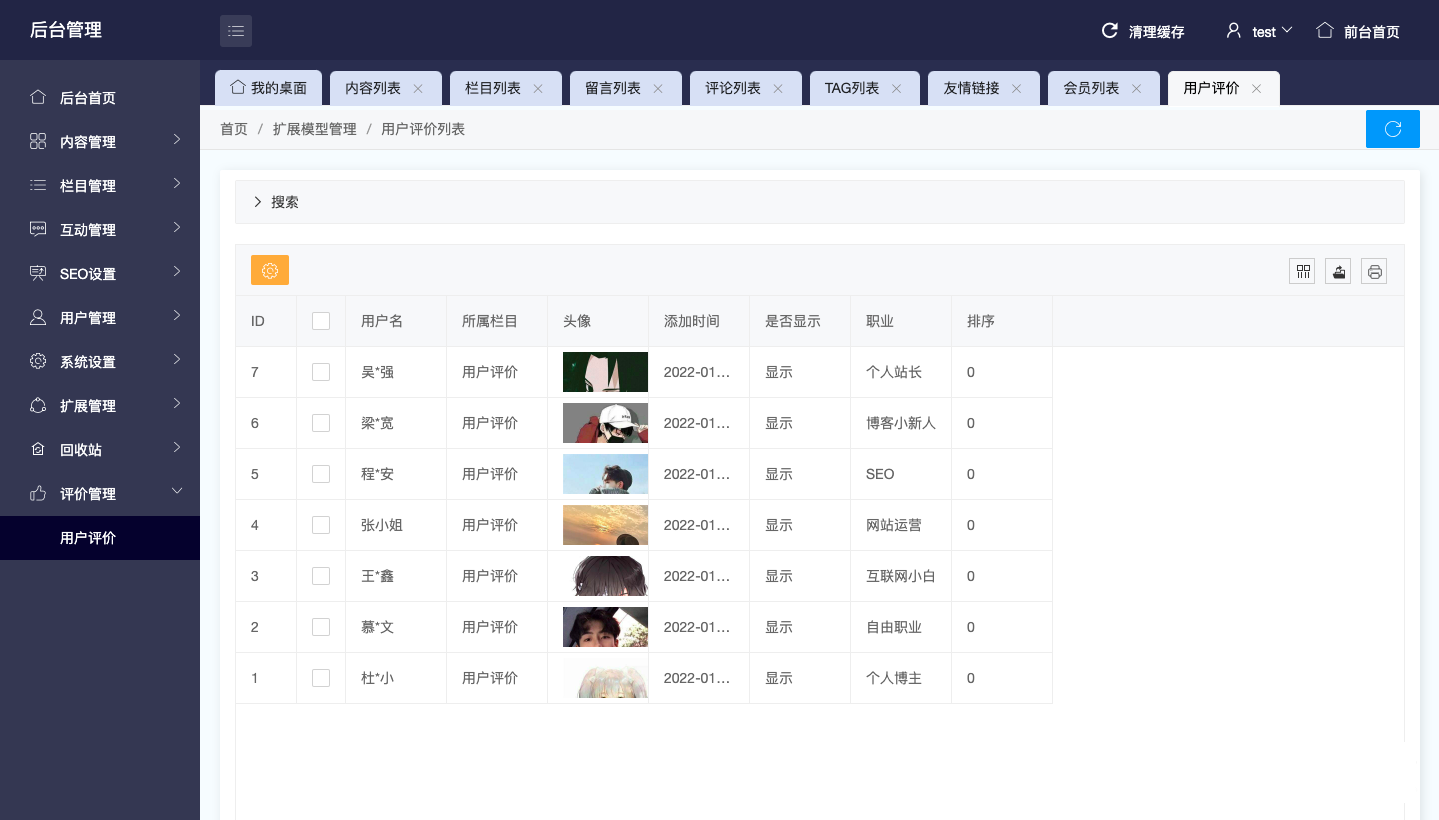Expand the 搜索 search panel
The height and width of the screenshot is (820, 1439).
[277, 202]
